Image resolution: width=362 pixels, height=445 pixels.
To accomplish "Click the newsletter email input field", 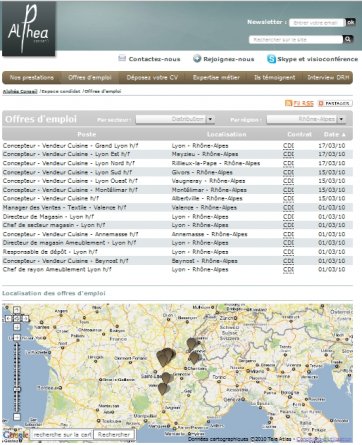I will (x=316, y=23).
